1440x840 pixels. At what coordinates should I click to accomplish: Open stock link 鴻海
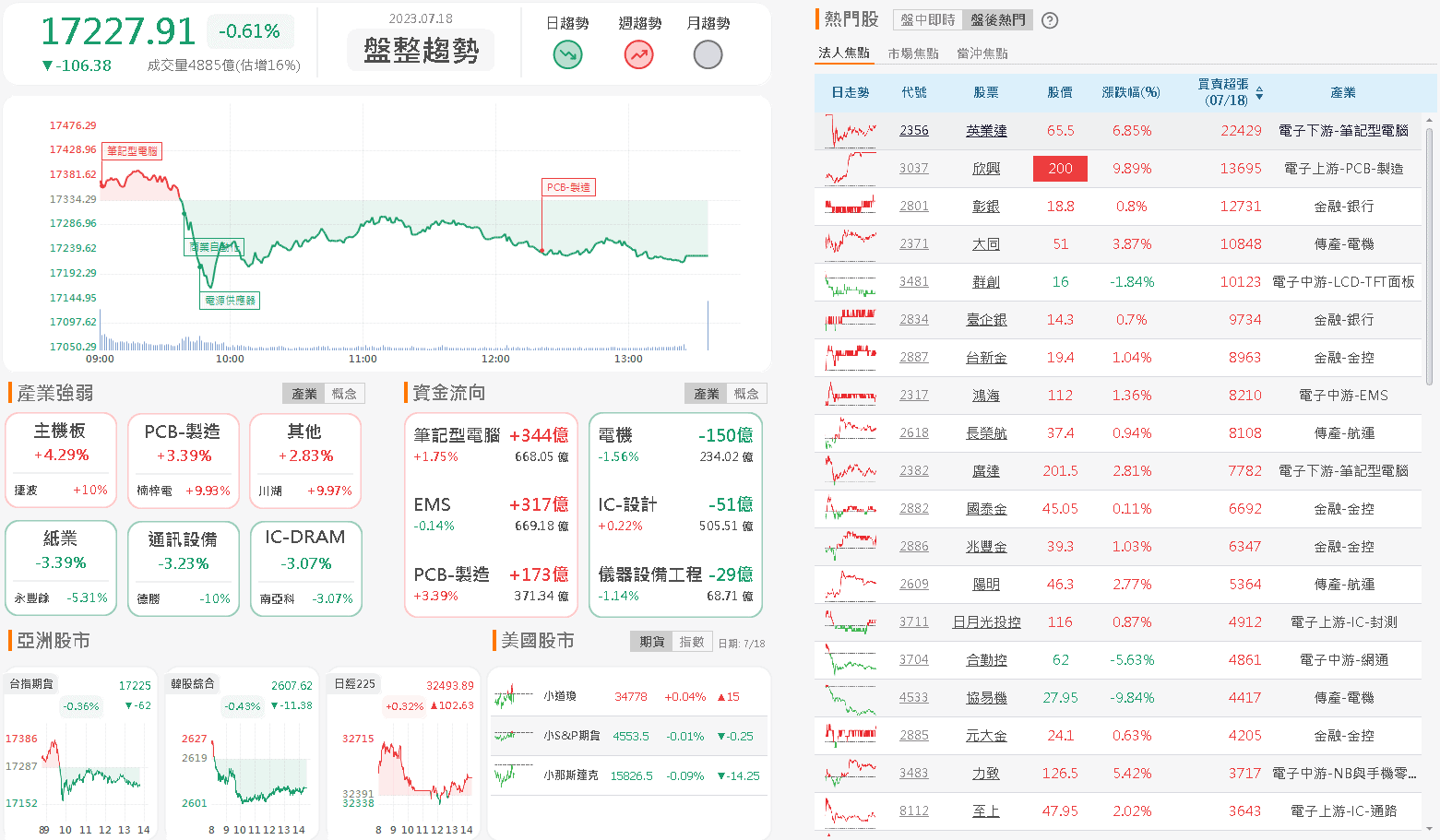tap(986, 396)
